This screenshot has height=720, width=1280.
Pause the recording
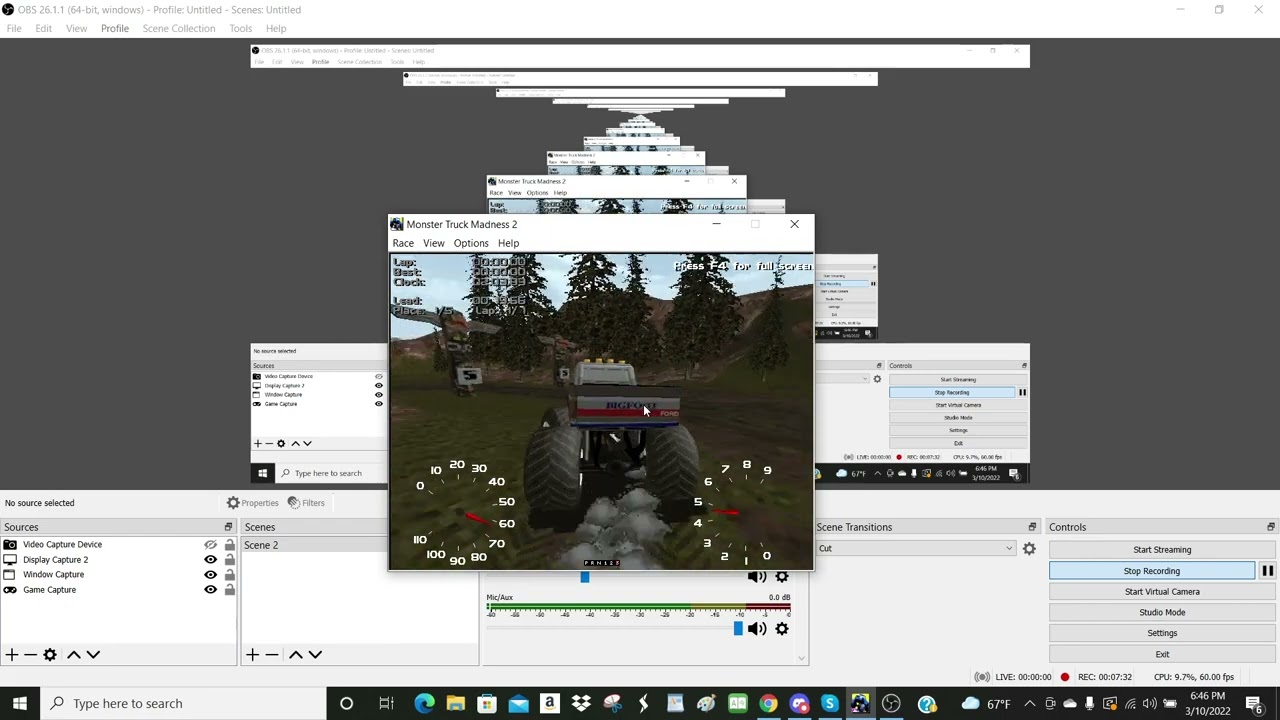pos(1267,571)
